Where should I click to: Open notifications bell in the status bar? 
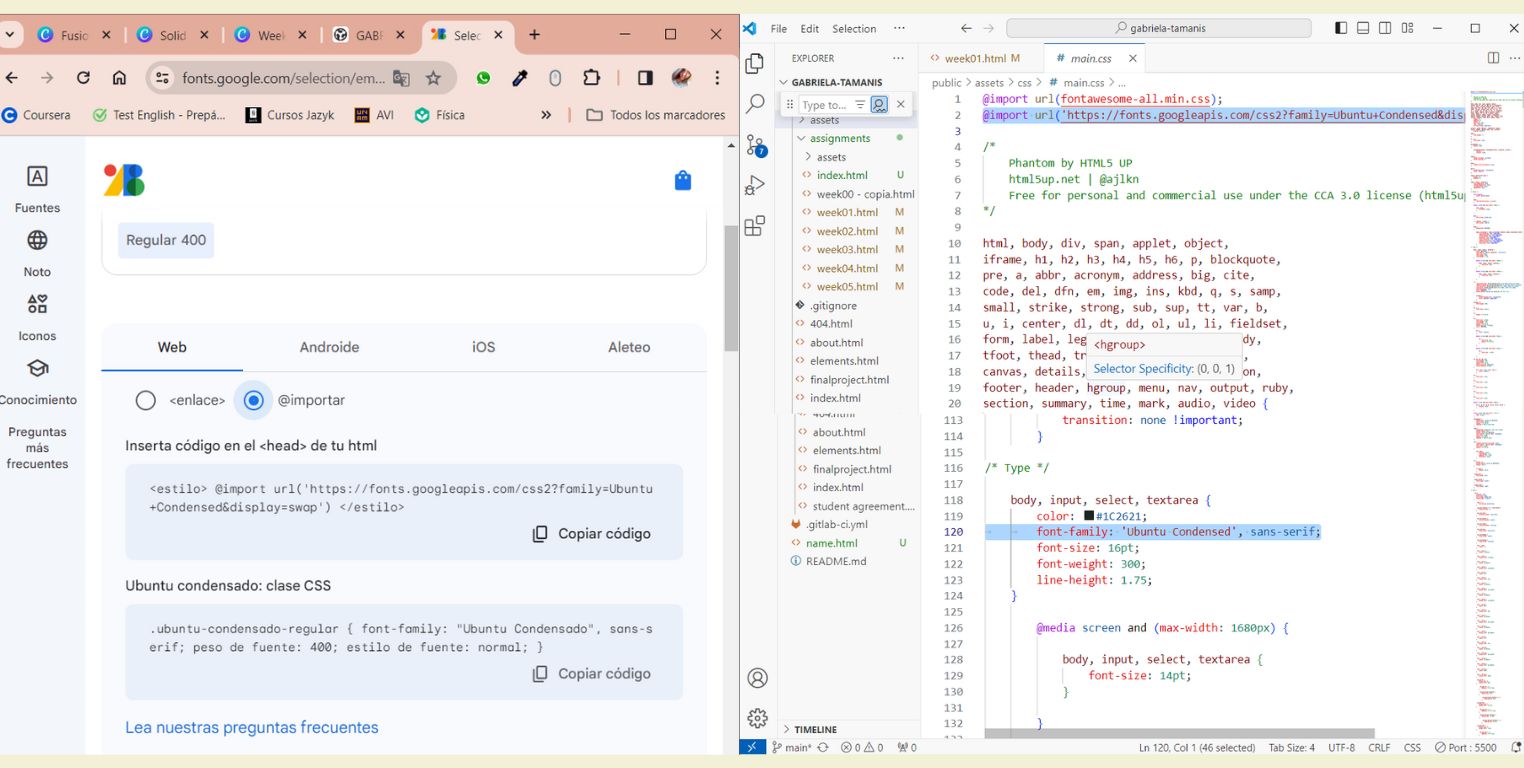pos(1515,747)
